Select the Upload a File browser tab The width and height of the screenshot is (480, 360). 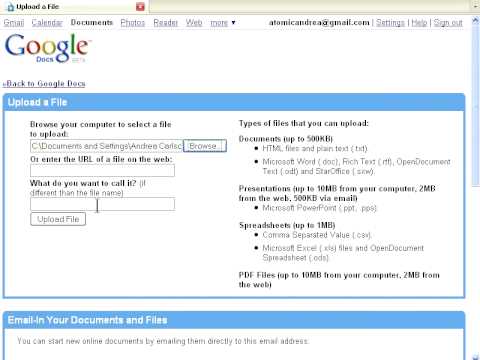(x=74, y=7)
